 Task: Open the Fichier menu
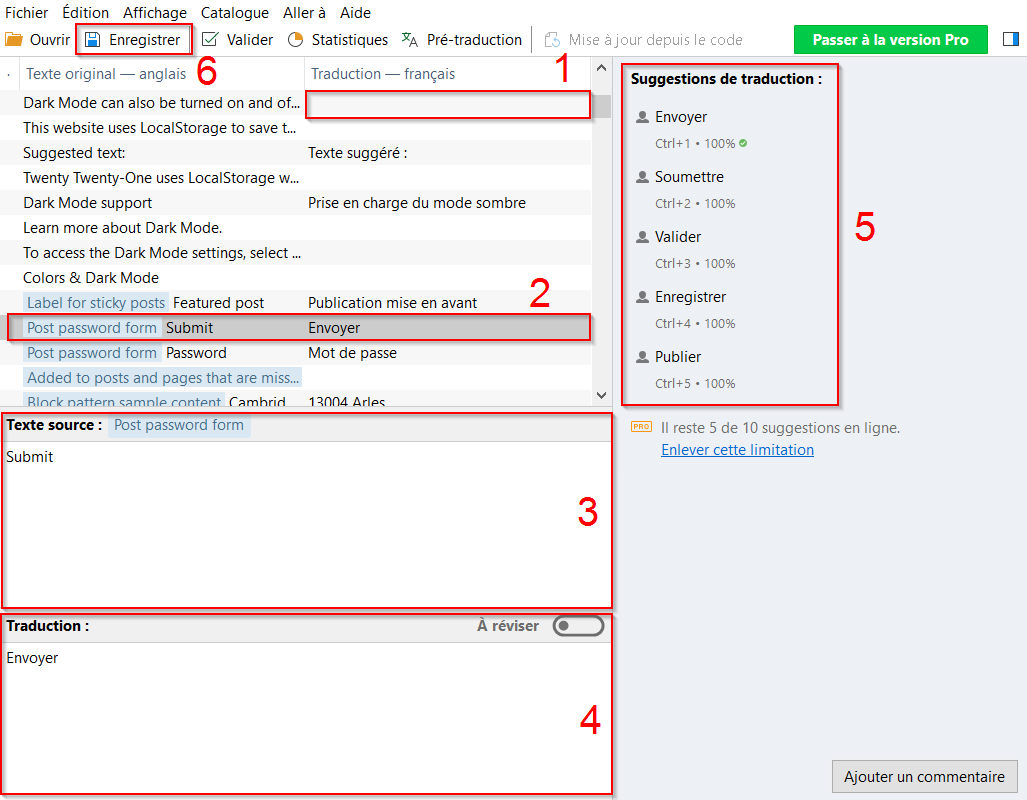tap(26, 13)
